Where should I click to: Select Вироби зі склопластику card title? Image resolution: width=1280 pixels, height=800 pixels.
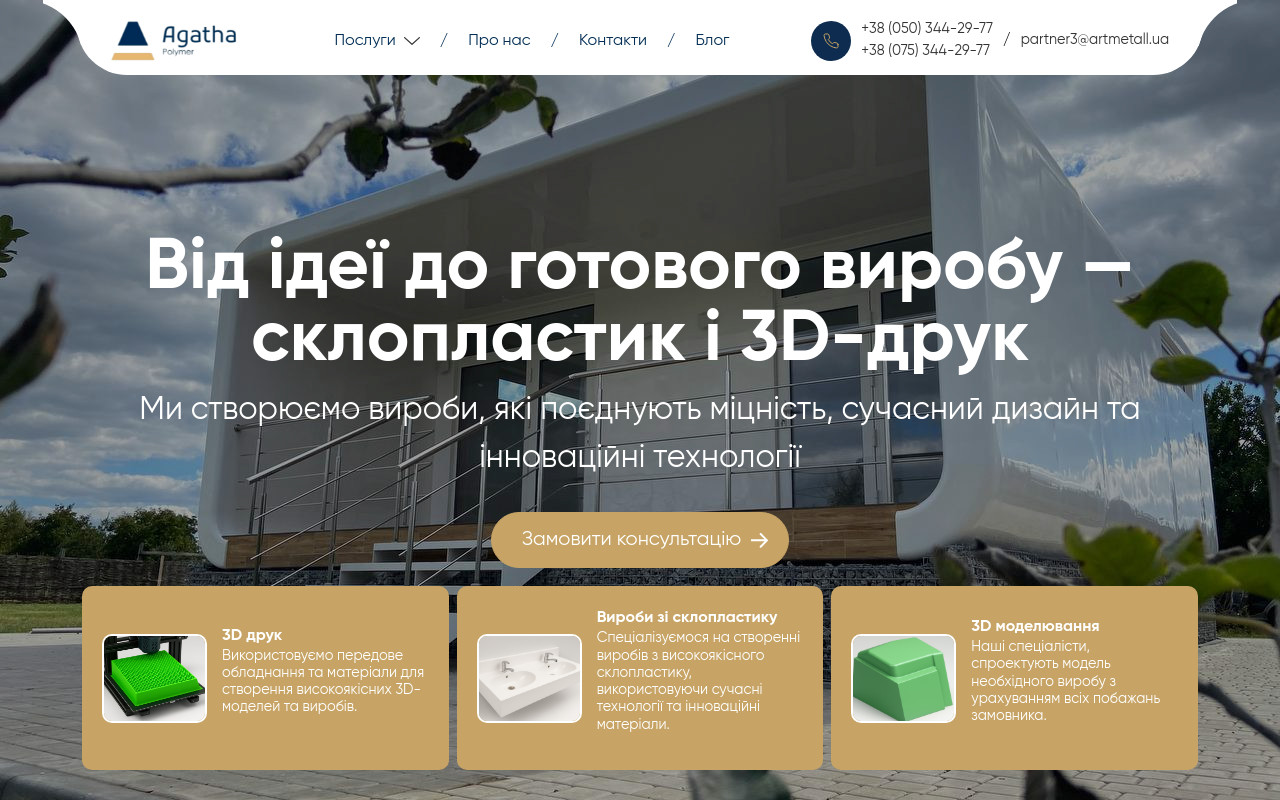[x=687, y=617]
